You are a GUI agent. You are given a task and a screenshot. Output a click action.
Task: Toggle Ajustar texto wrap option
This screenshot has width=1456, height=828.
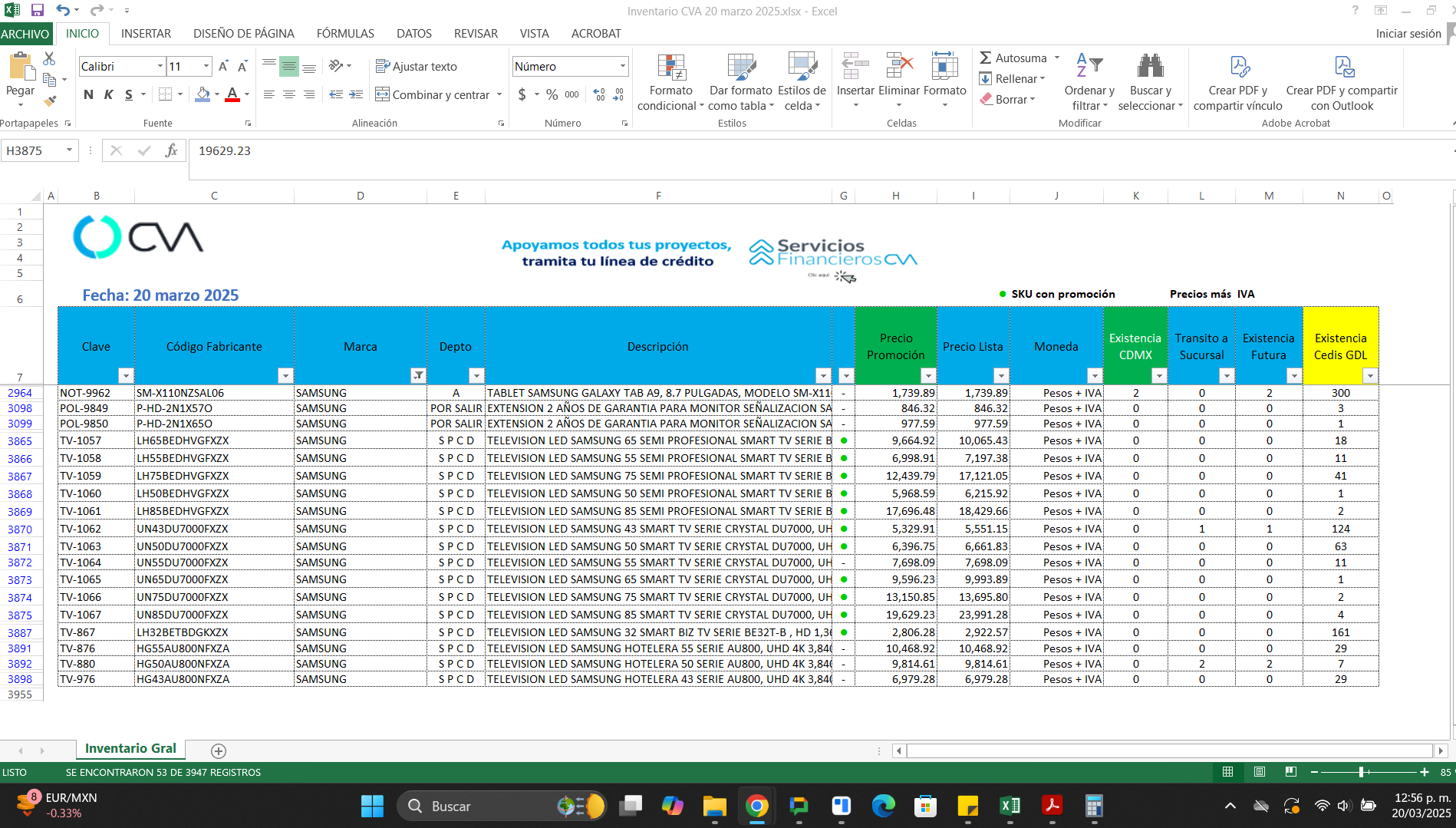pyautogui.click(x=416, y=67)
